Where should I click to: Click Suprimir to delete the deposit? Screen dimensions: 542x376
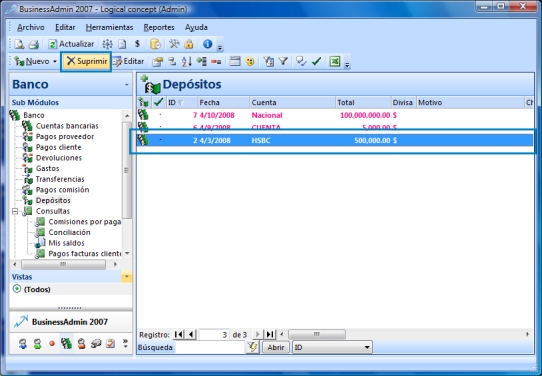[86, 62]
